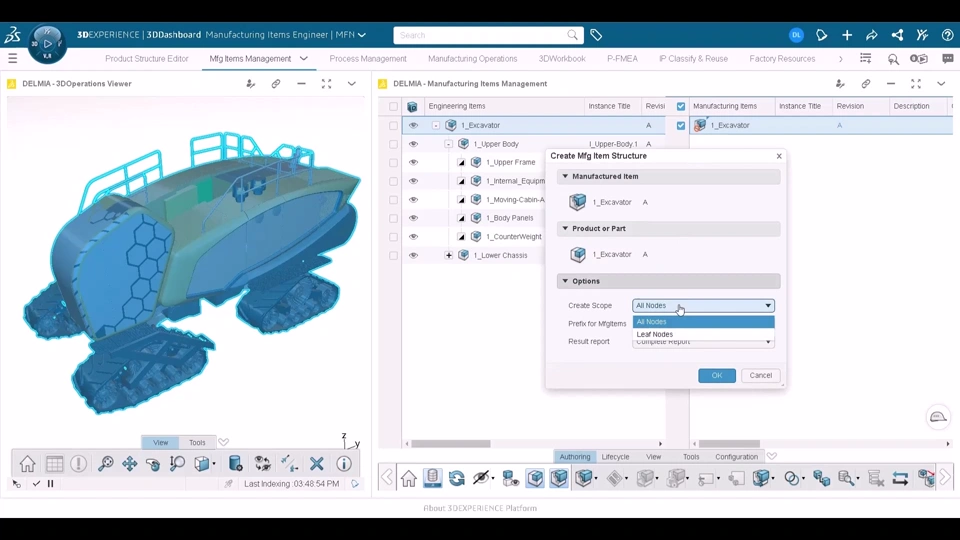
Task: Switch to Process Management tab
Action: point(368,59)
